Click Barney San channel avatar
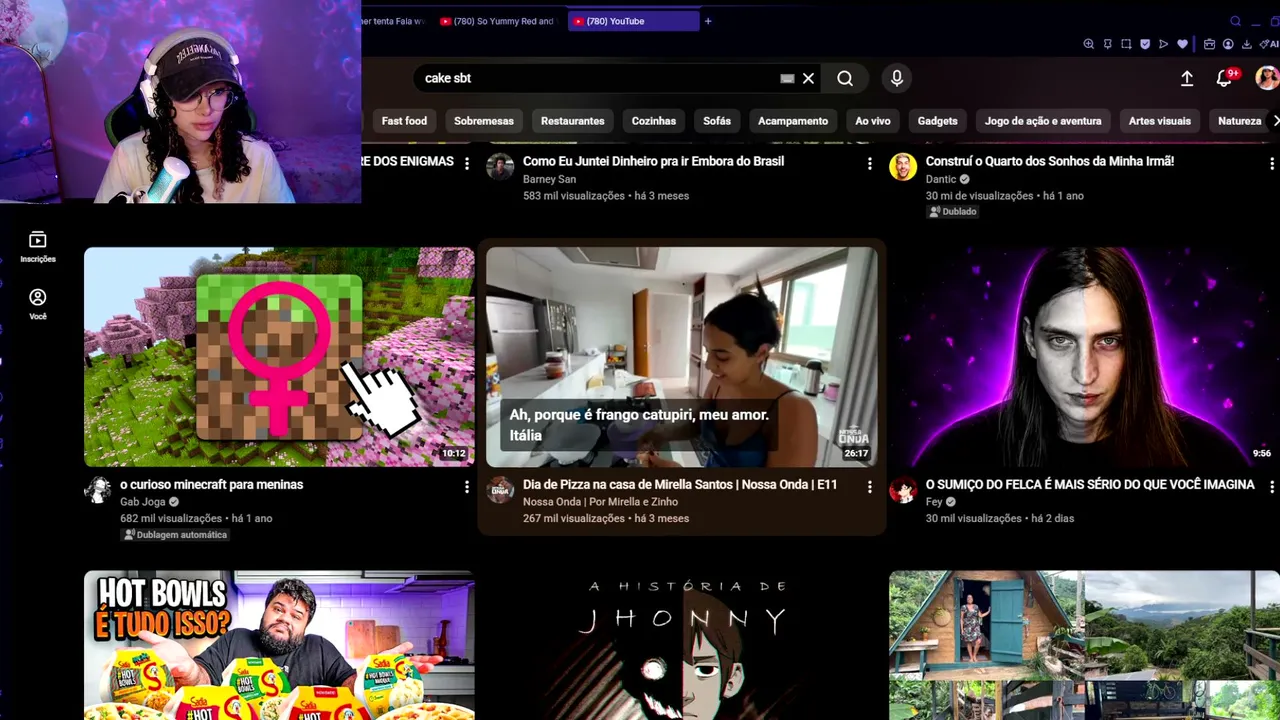This screenshot has height=720, width=1280. pos(500,166)
